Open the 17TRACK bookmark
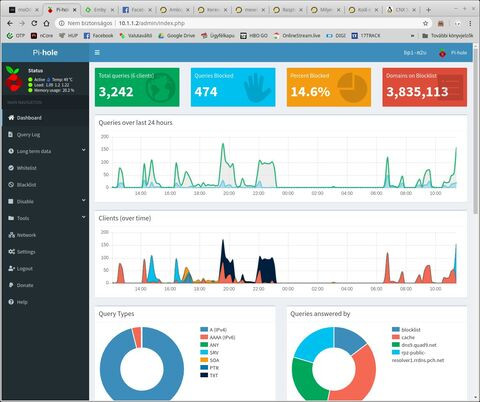Screen dimensions: 480x402 [x=366, y=35]
